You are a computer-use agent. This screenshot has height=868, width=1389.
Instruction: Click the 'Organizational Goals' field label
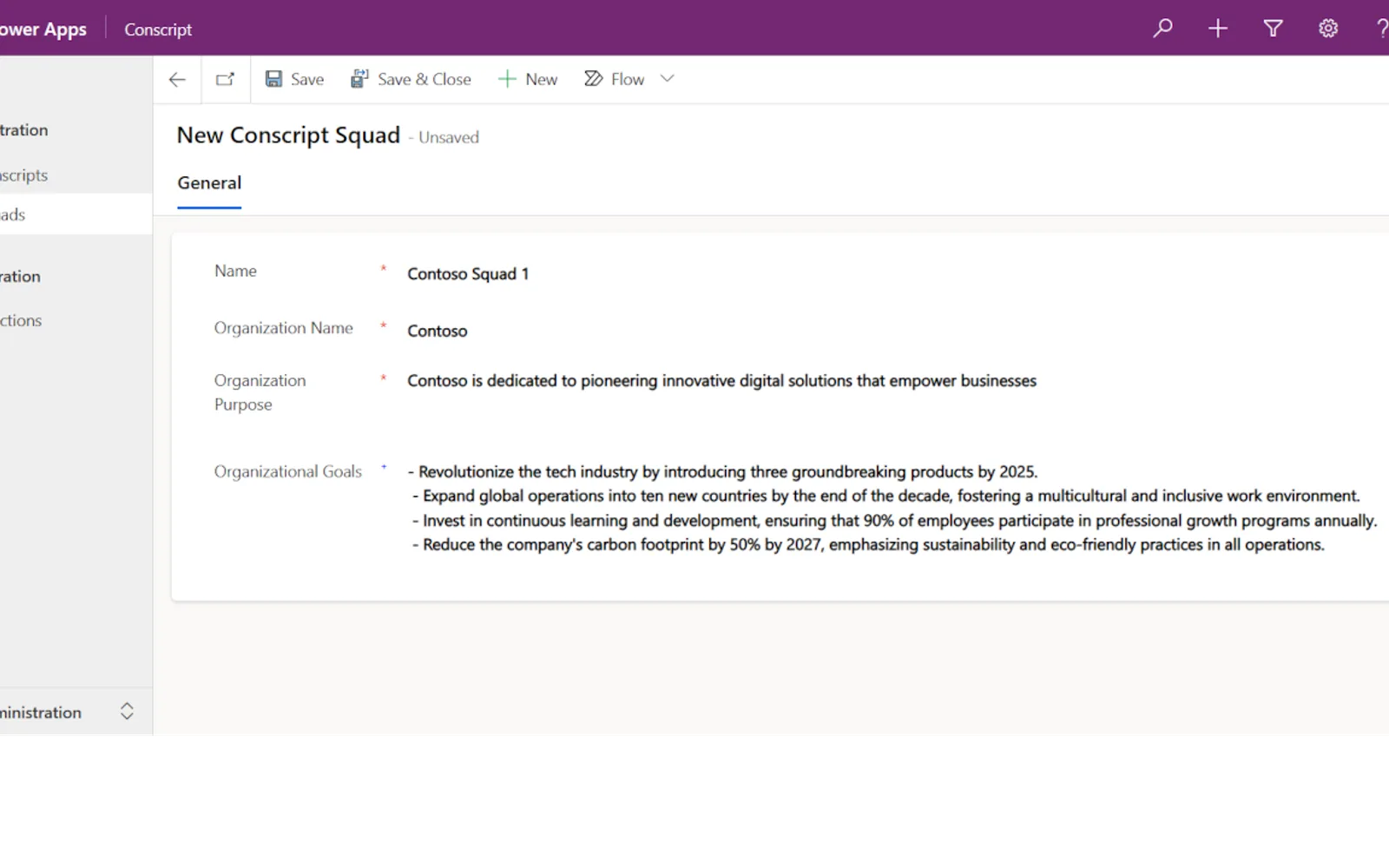click(x=288, y=471)
